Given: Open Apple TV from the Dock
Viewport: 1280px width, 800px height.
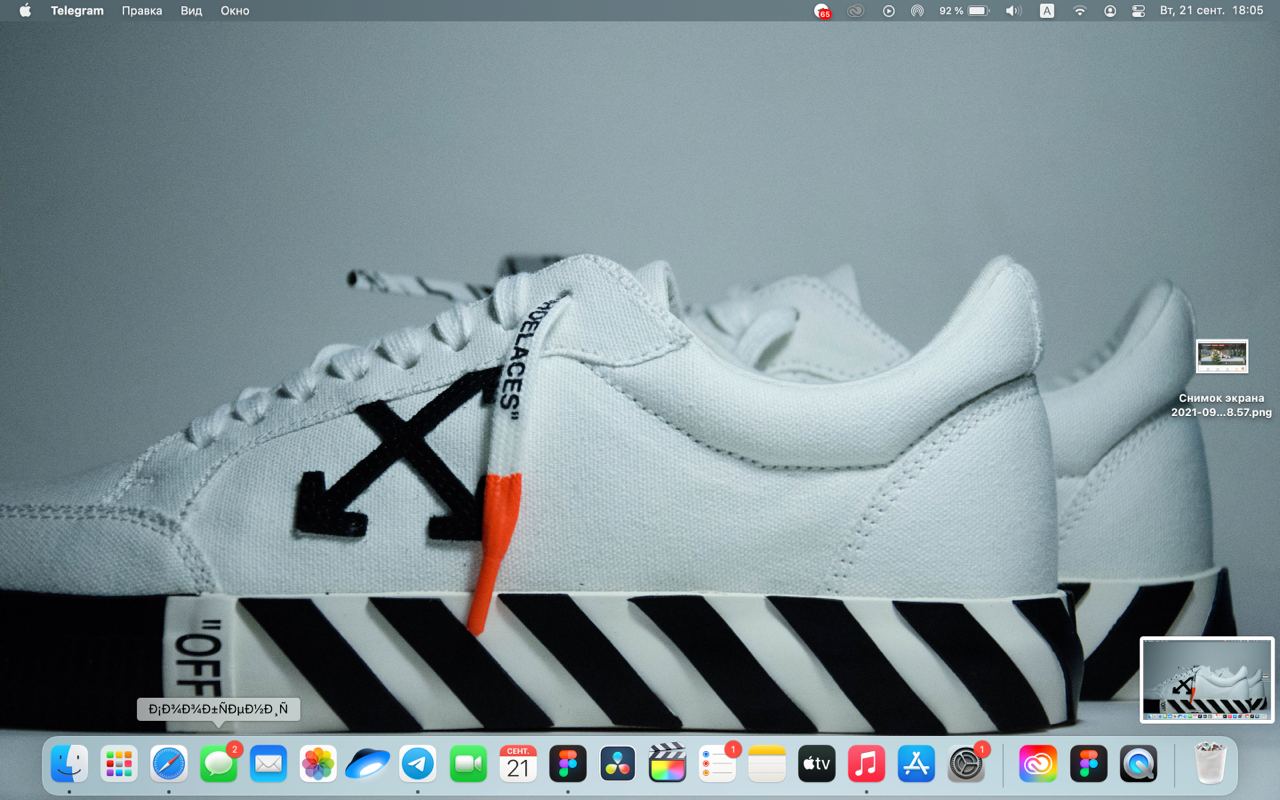Looking at the screenshot, I should [817, 764].
